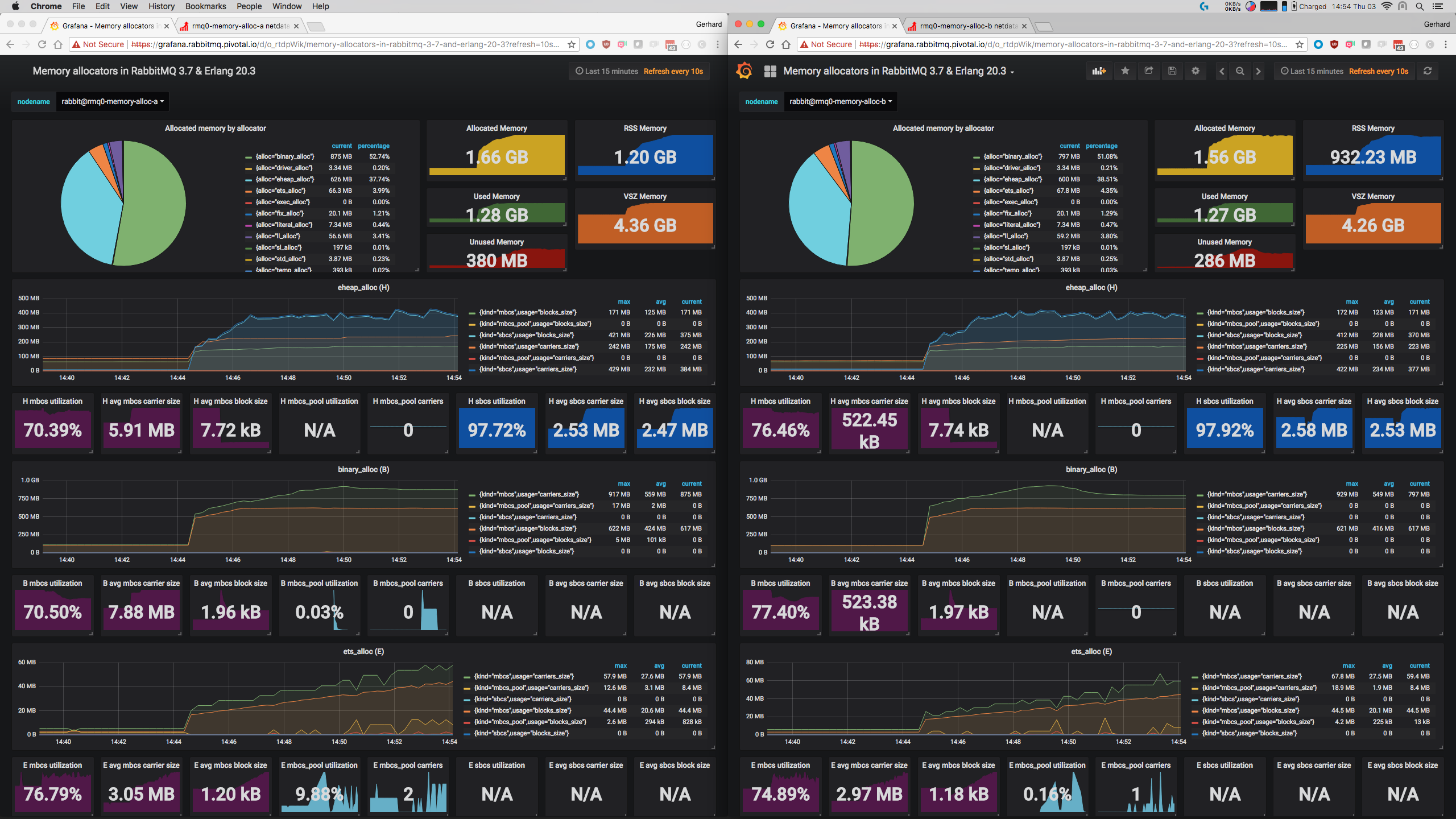Click the Save dashboard floppy icon
The height and width of the screenshot is (819, 1456).
tap(1172, 71)
